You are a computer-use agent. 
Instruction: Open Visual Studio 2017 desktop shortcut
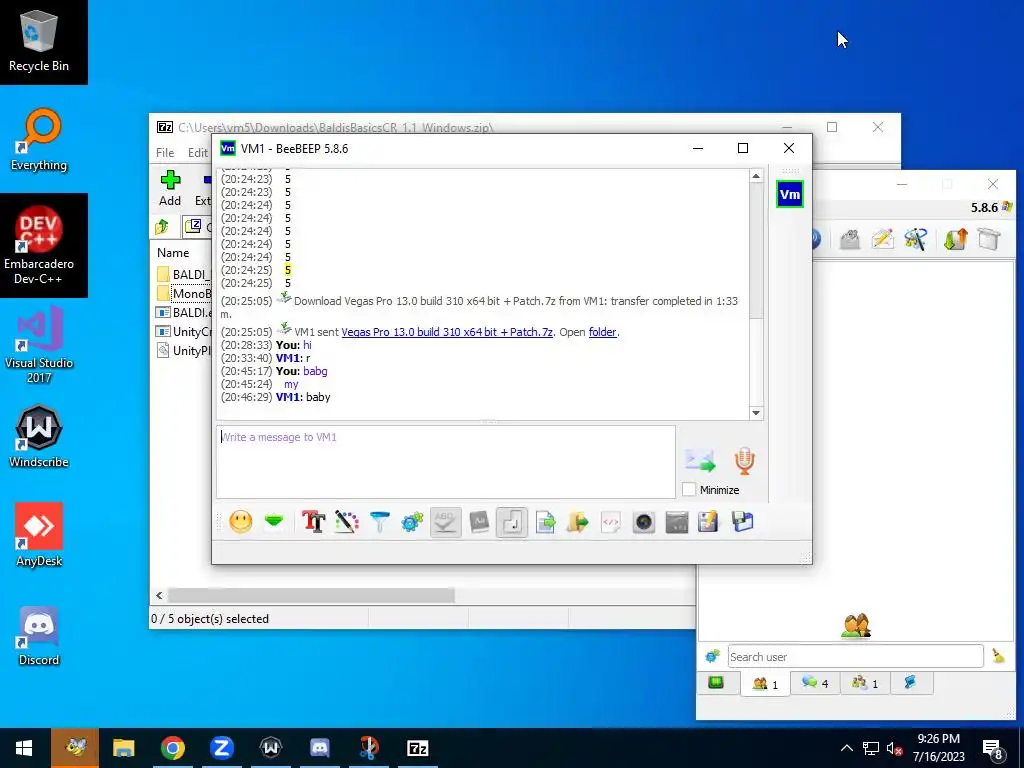pyautogui.click(x=39, y=345)
